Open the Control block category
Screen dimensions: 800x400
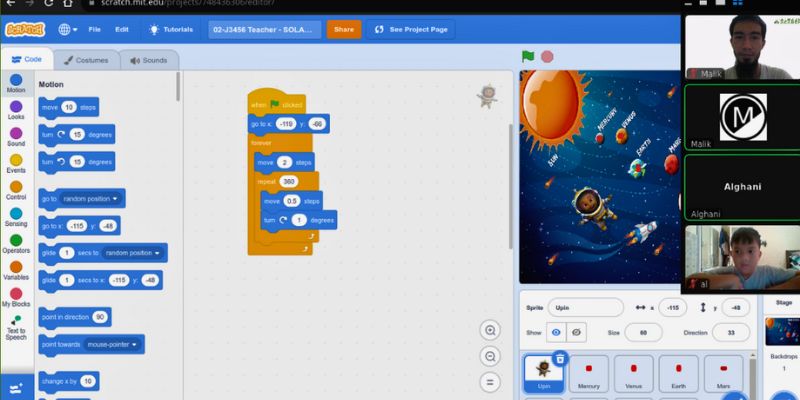click(16, 189)
